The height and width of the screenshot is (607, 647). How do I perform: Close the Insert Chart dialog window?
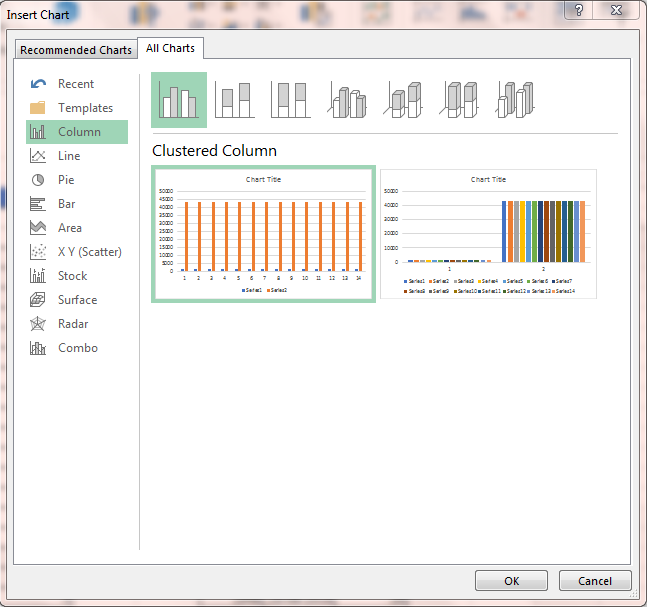(x=616, y=10)
